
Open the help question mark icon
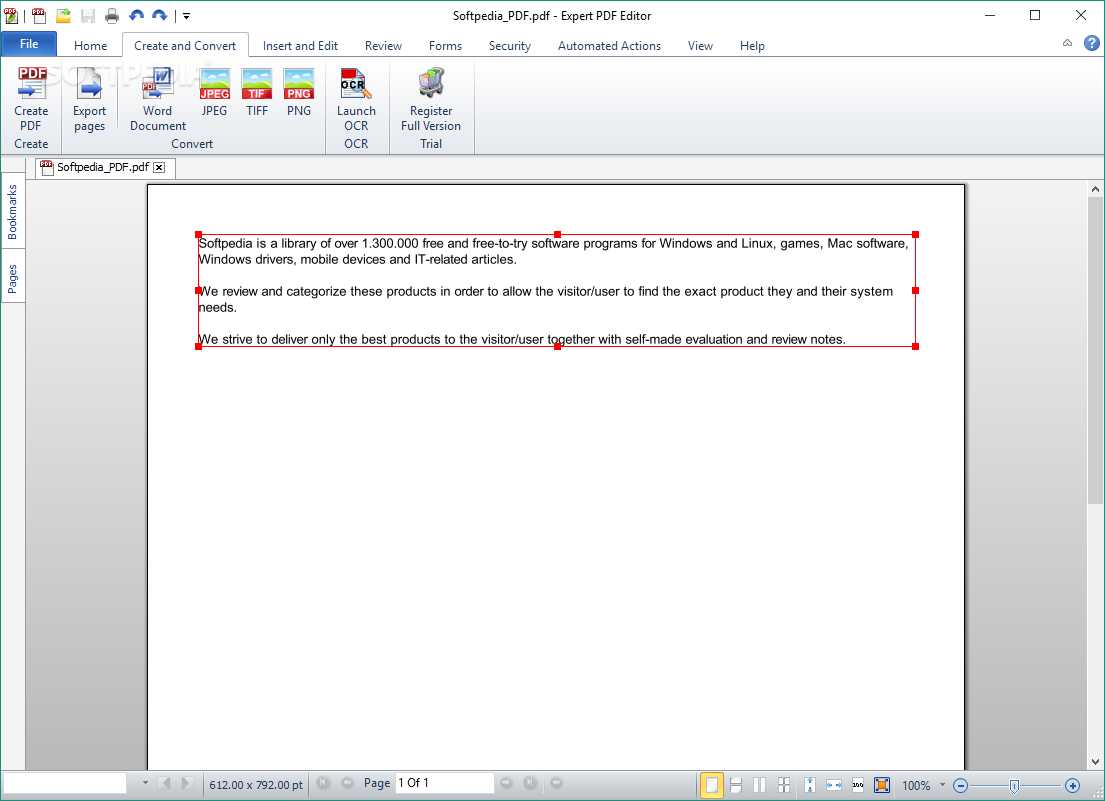coord(1092,44)
